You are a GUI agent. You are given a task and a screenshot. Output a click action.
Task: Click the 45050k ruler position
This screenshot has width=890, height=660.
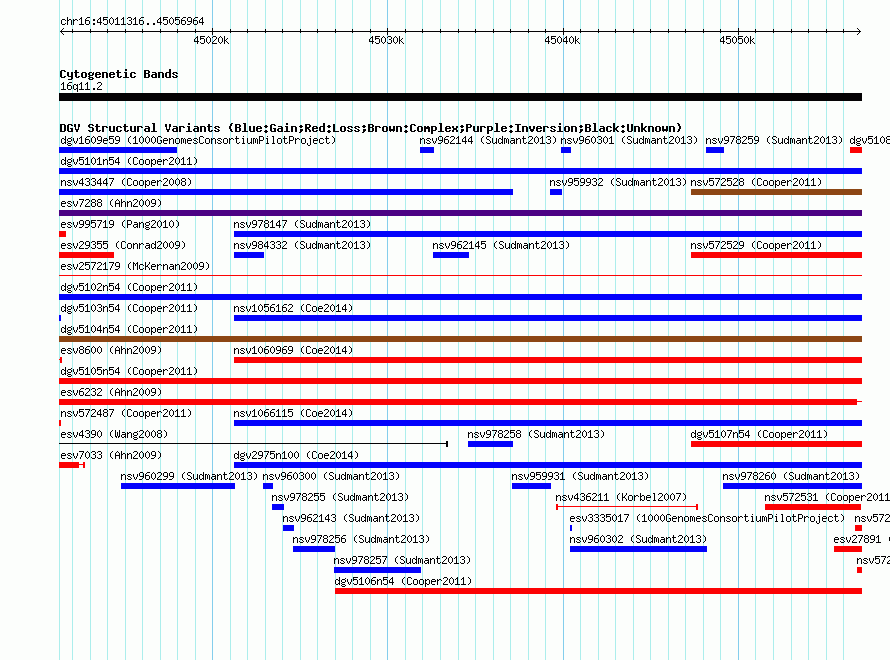point(737,40)
